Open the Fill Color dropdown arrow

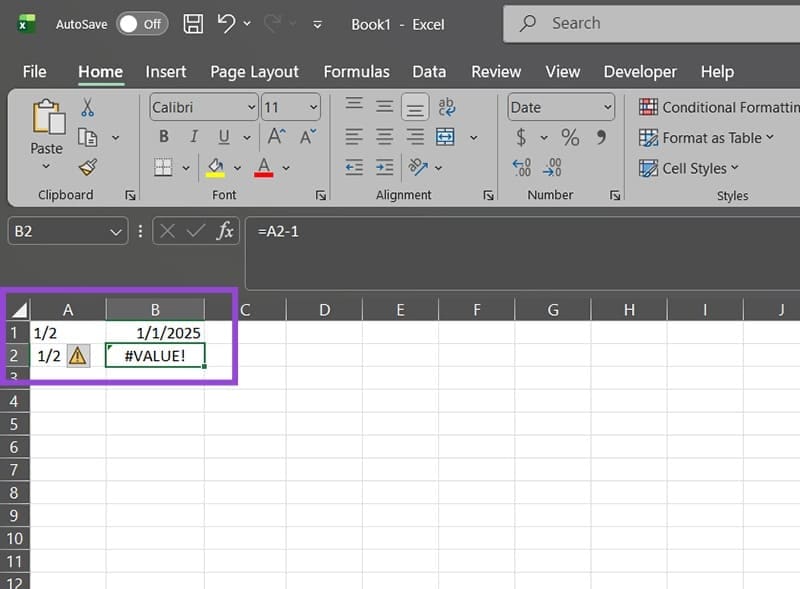[238, 167]
